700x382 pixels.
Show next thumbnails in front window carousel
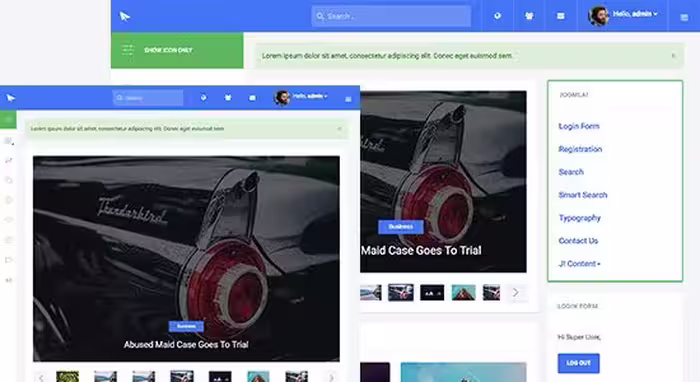[x=331, y=378]
